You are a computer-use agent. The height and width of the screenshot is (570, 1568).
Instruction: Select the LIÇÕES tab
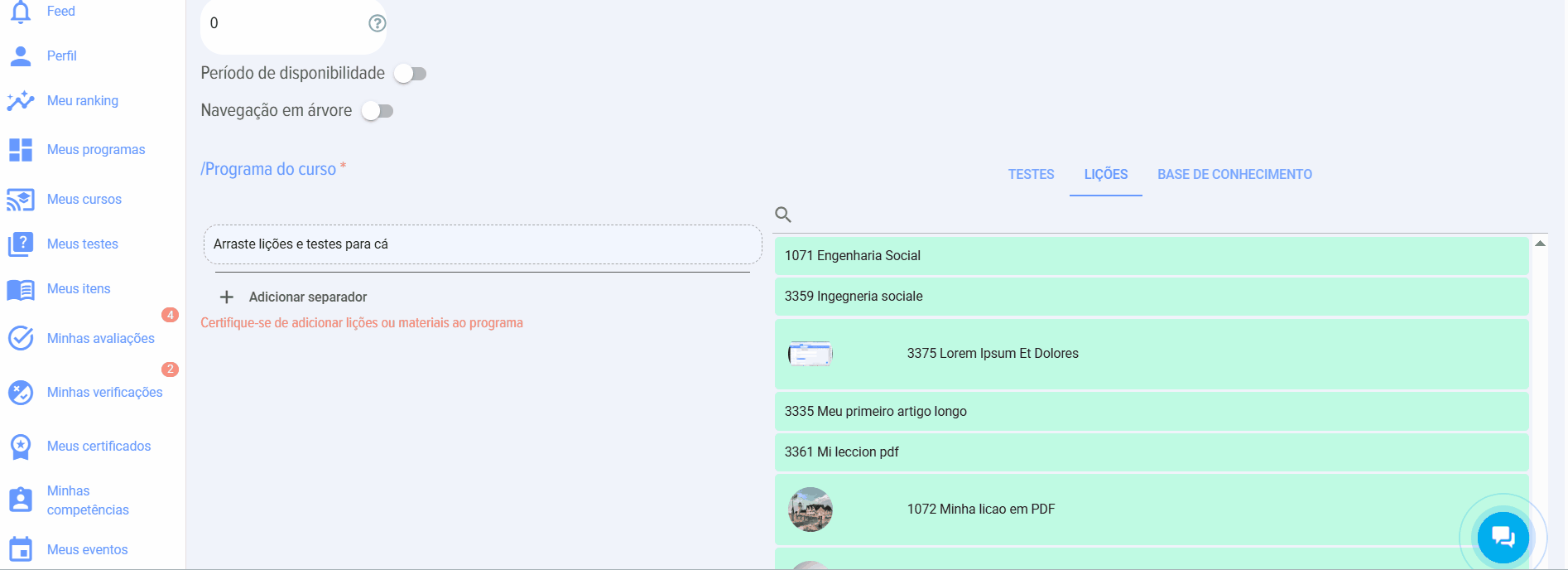click(1105, 175)
